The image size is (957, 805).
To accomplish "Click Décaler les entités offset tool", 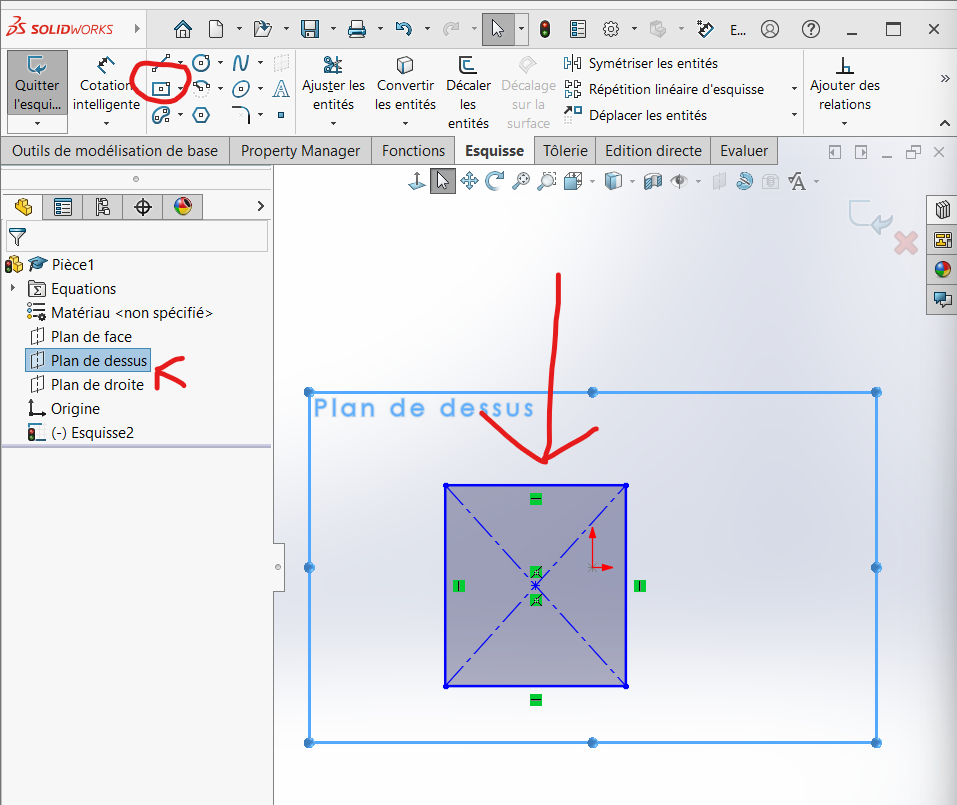I will (x=468, y=93).
